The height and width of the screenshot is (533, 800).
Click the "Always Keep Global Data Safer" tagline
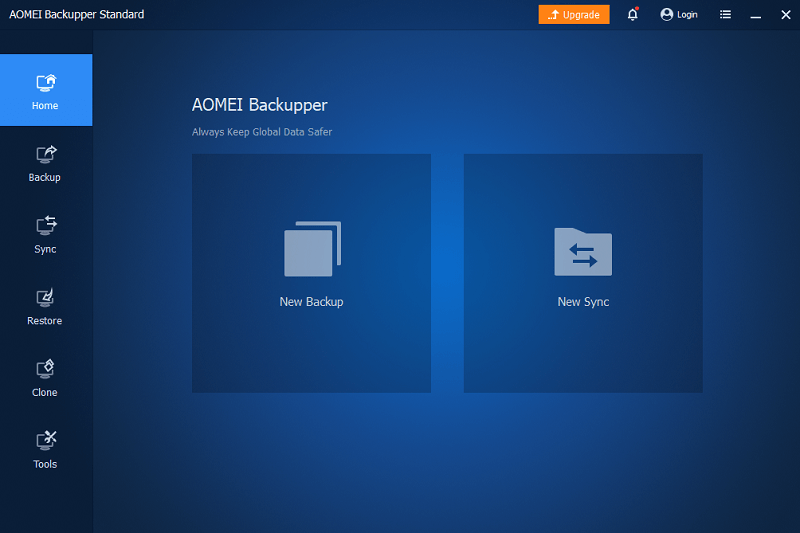click(x=262, y=132)
